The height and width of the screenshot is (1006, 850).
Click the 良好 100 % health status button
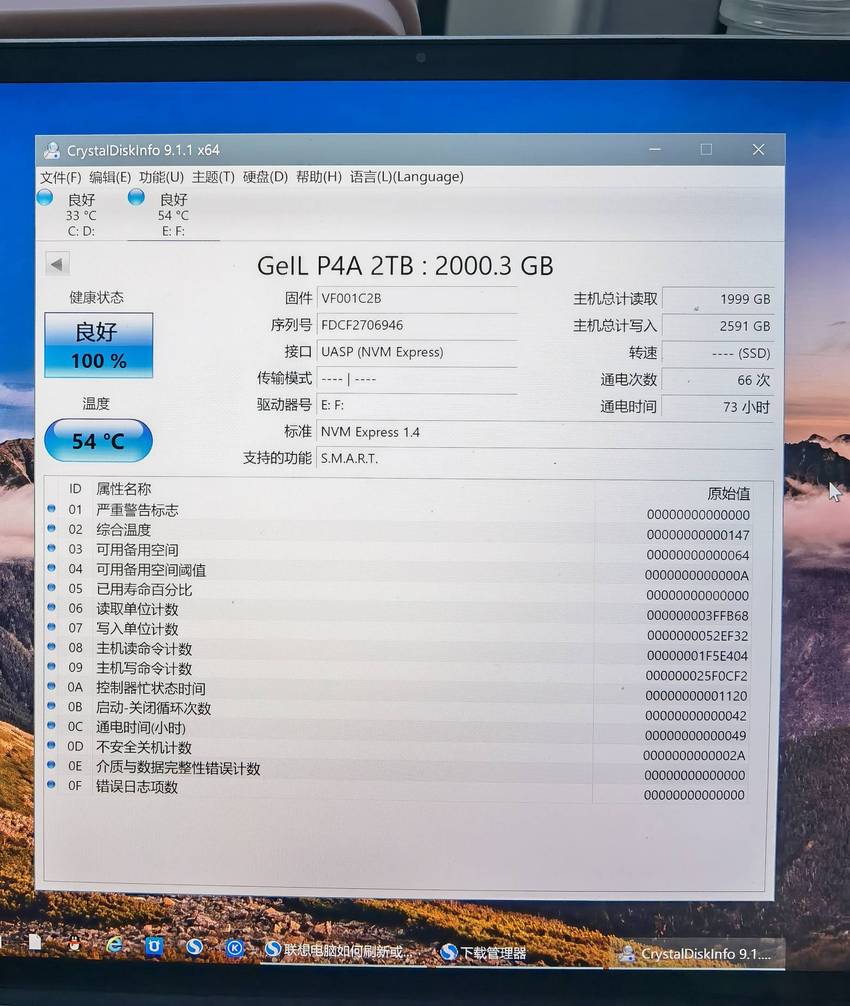(x=99, y=345)
